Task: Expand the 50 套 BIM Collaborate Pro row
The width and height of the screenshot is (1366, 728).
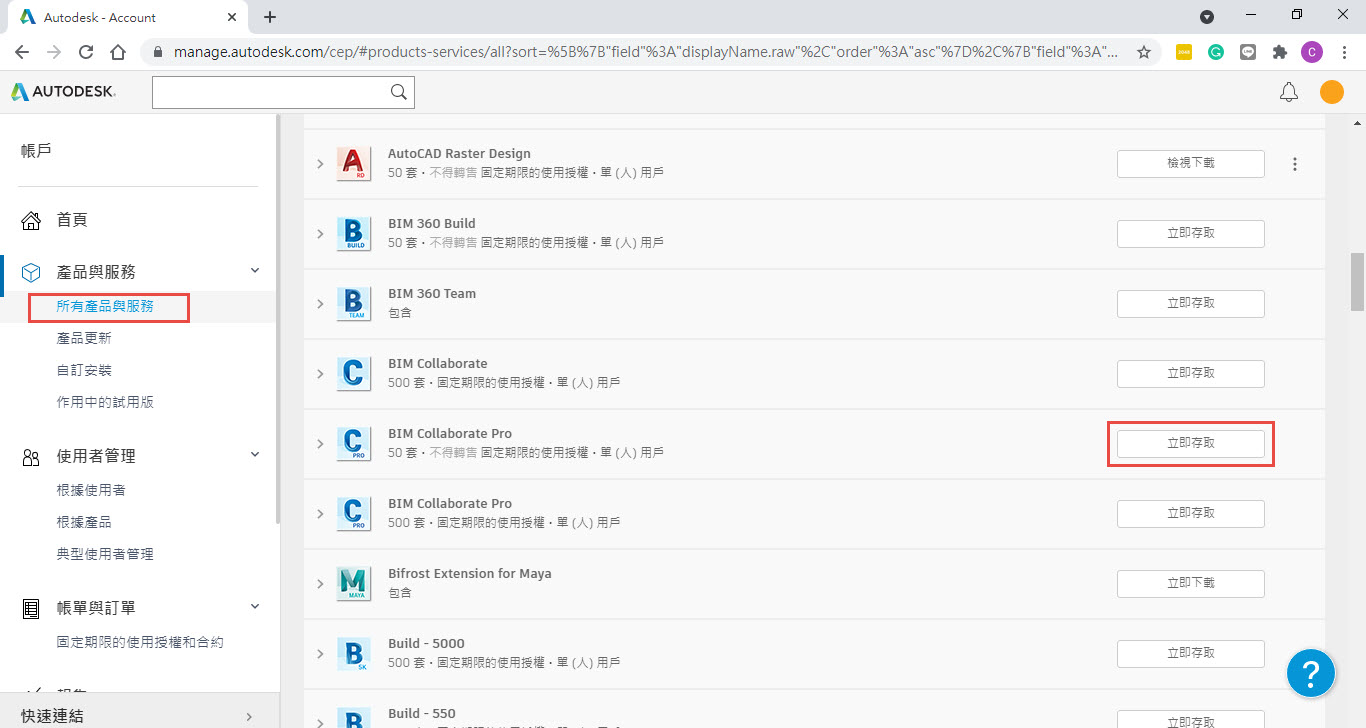Action: click(320, 444)
